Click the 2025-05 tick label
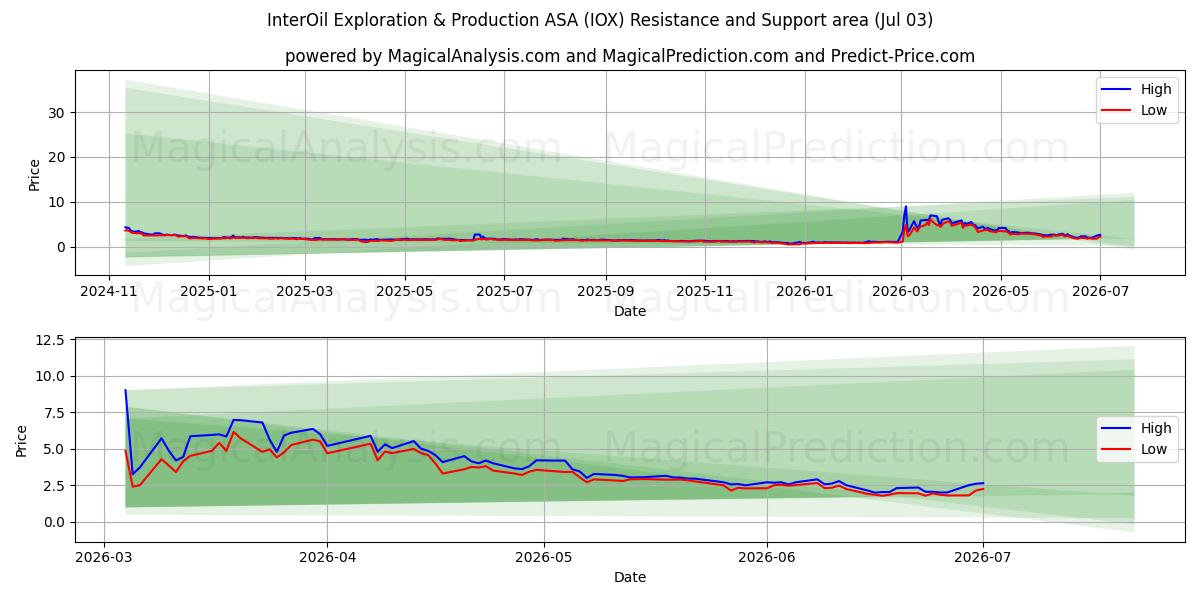 tap(405, 291)
